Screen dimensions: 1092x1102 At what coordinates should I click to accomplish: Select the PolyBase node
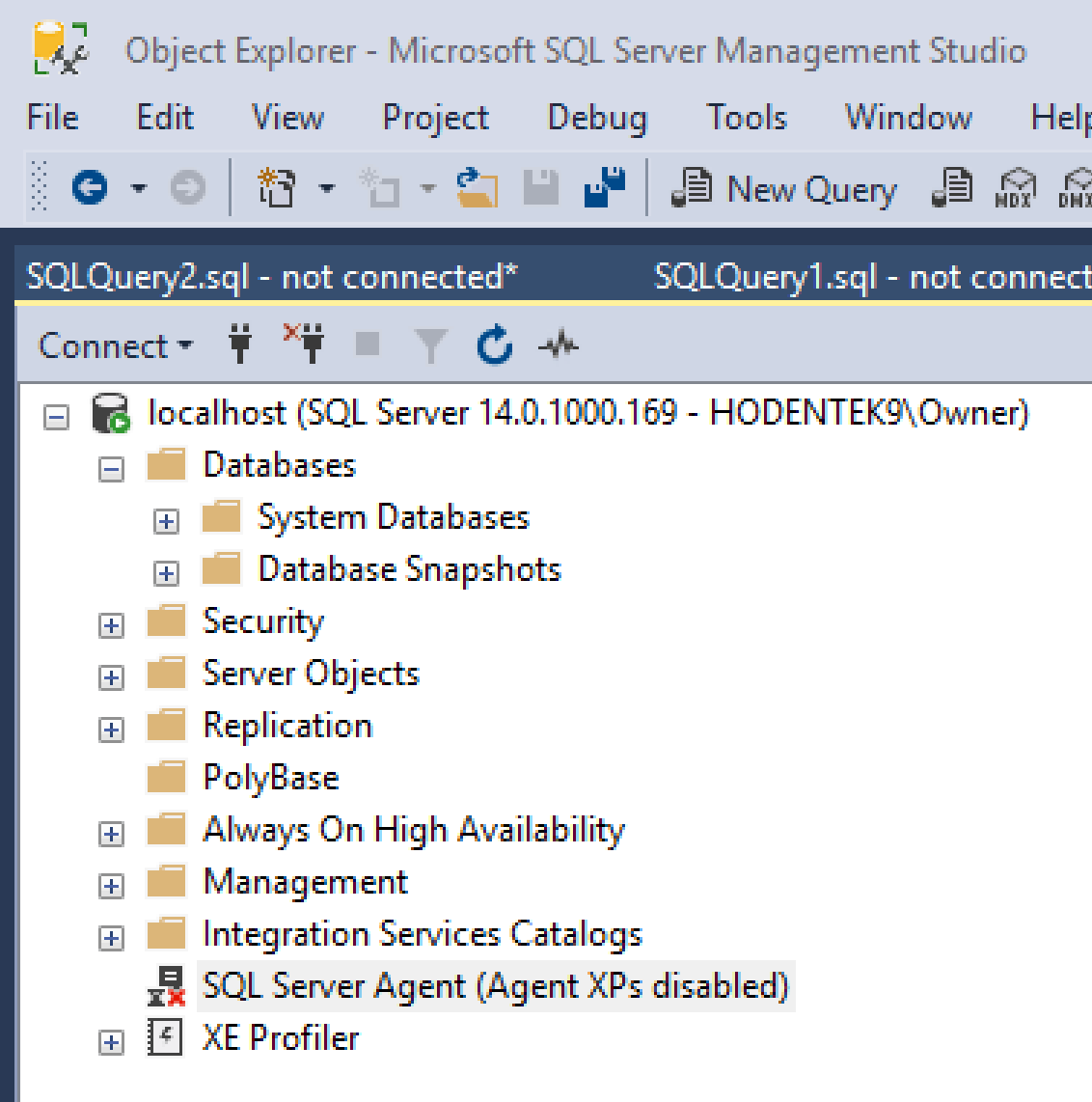270,777
